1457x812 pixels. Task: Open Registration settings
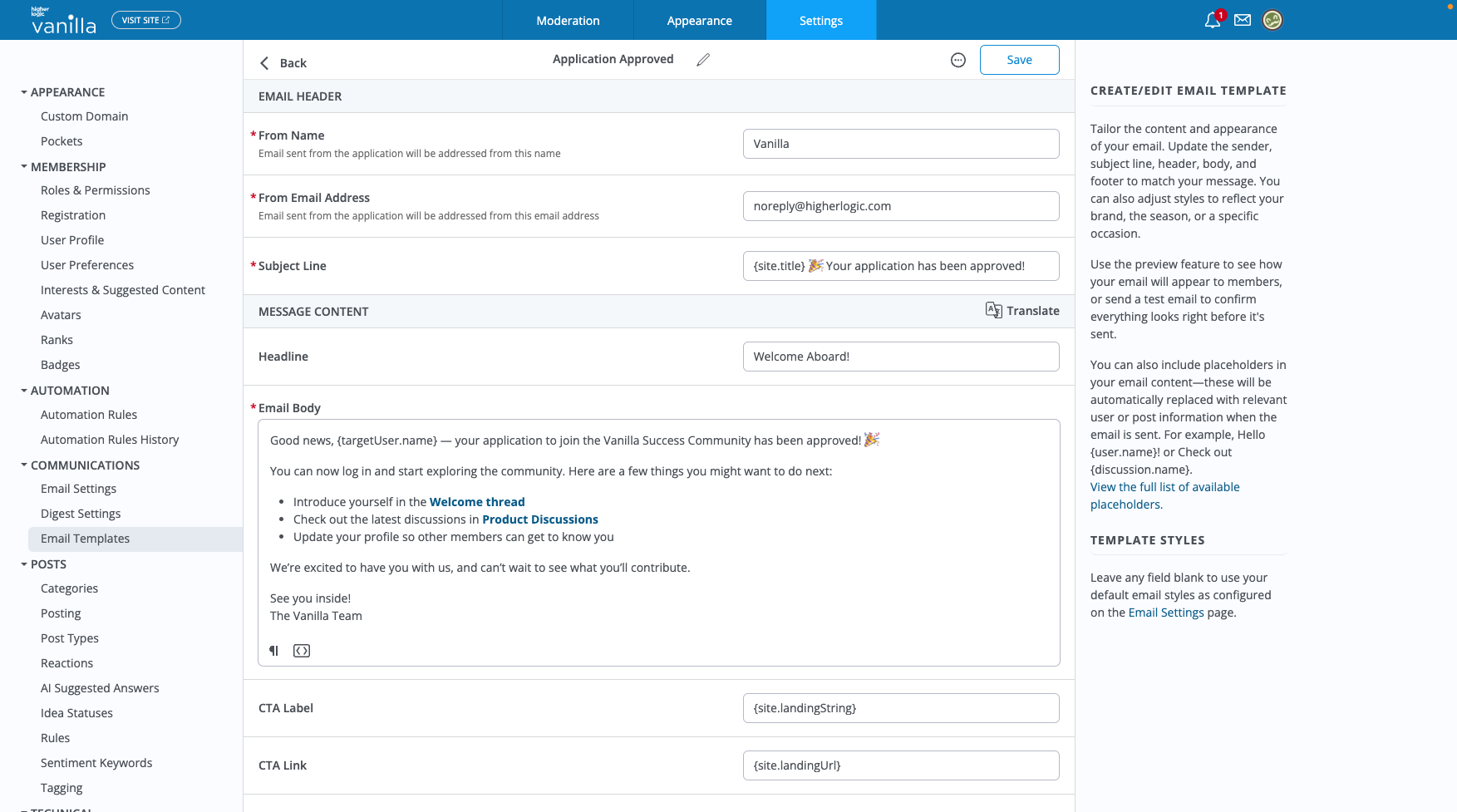coord(73,215)
